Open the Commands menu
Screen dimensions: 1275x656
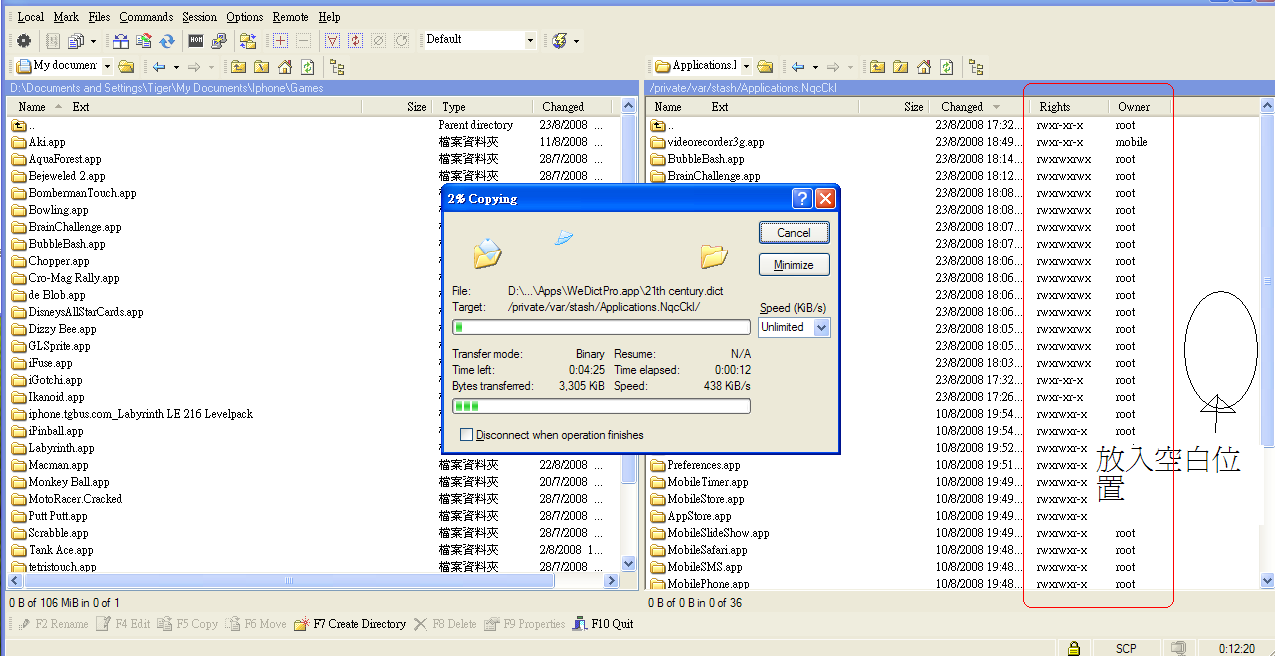[146, 17]
